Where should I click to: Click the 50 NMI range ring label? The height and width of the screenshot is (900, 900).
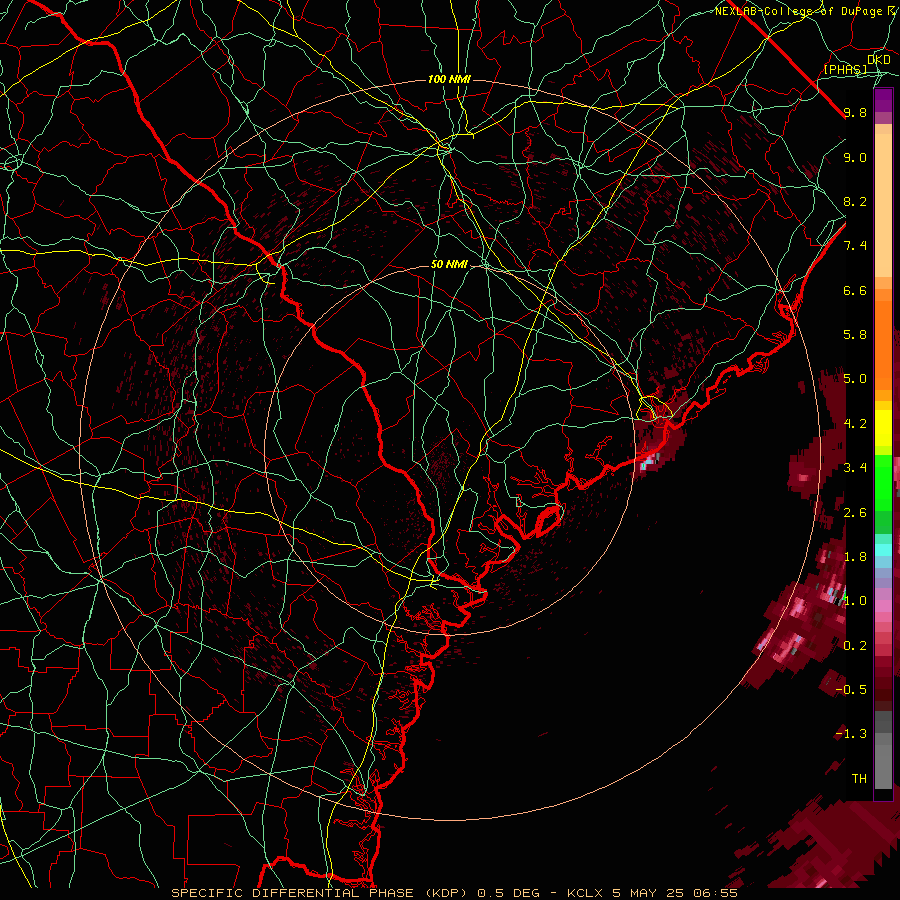pos(449,265)
